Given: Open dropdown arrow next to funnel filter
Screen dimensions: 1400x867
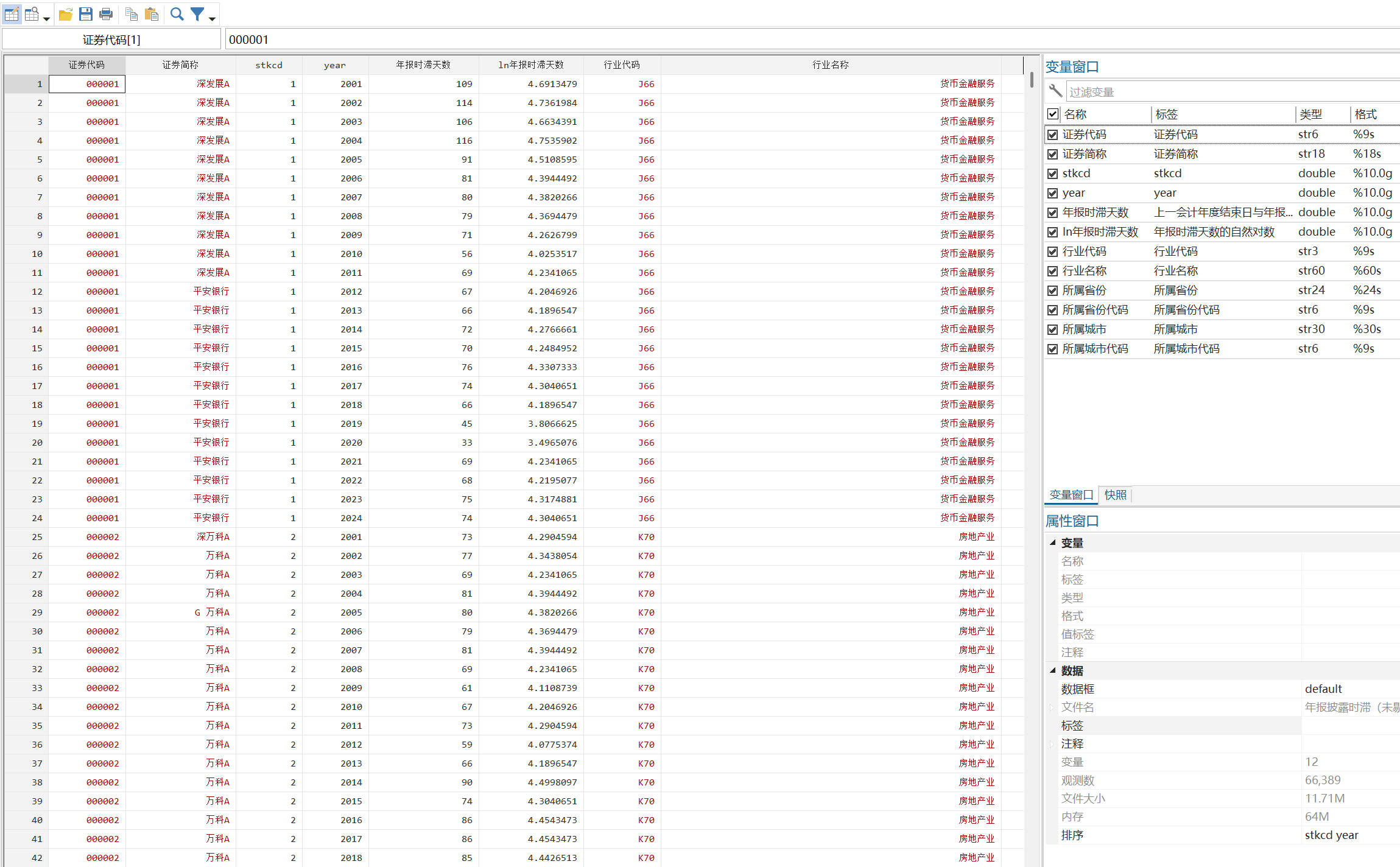Looking at the screenshot, I should (x=212, y=19).
